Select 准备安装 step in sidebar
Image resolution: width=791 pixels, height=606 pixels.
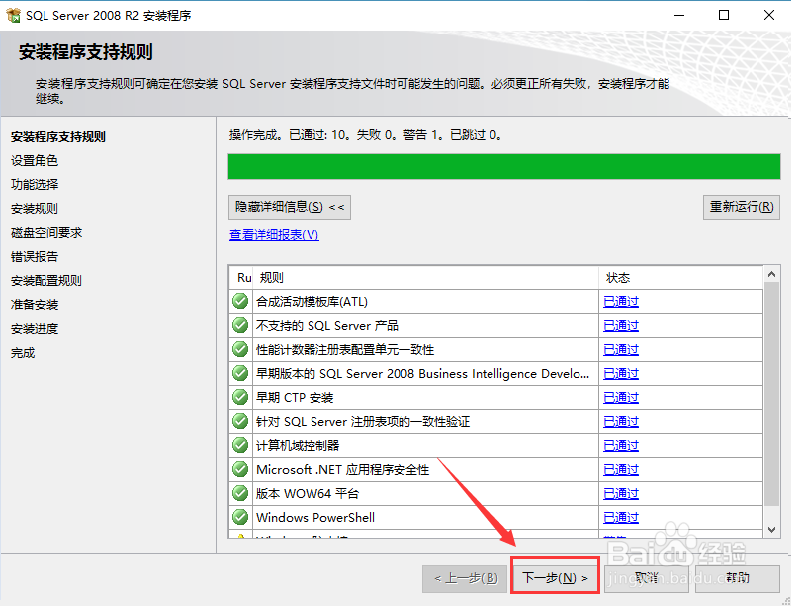pos(34,305)
